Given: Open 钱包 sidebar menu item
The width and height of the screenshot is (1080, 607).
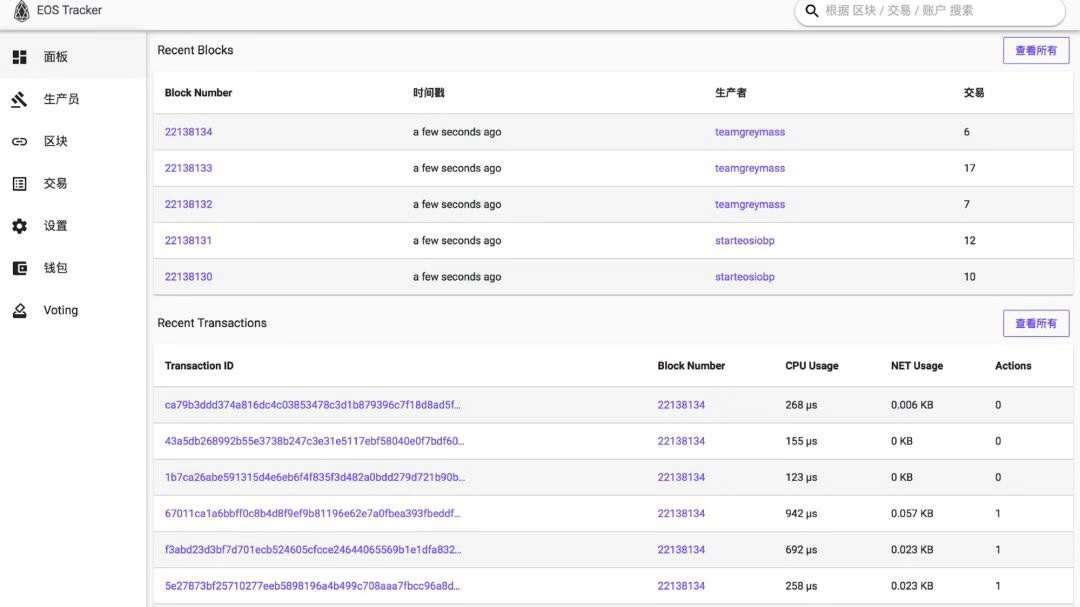Looking at the screenshot, I should click(73, 268).
